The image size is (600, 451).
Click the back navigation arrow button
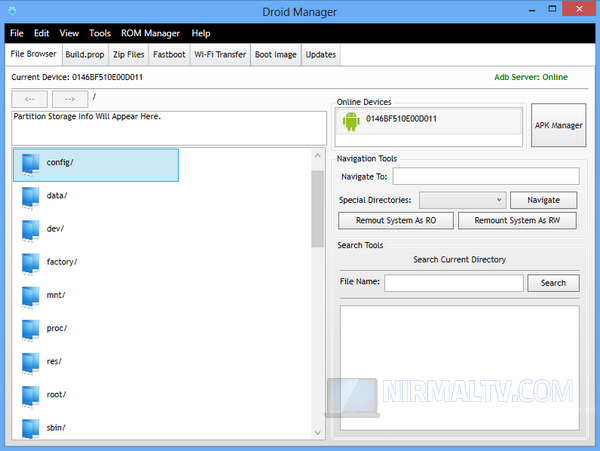tap(29, 99)
